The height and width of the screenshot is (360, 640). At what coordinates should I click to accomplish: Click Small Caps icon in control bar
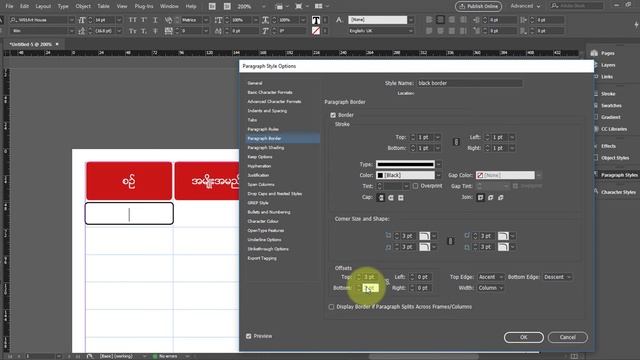[x=133, y=31]
